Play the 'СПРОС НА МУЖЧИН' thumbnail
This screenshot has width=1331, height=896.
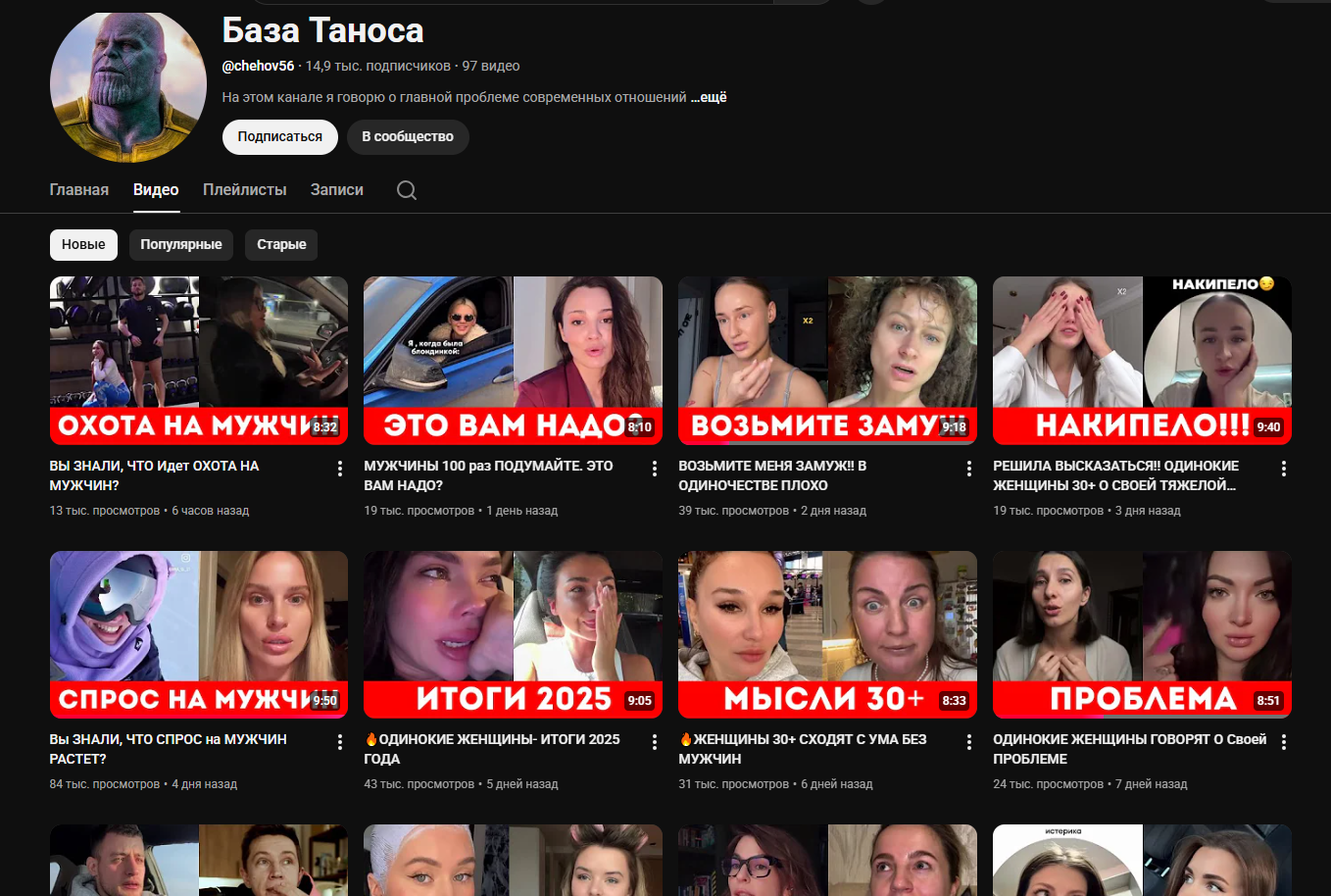pos(199,634)
